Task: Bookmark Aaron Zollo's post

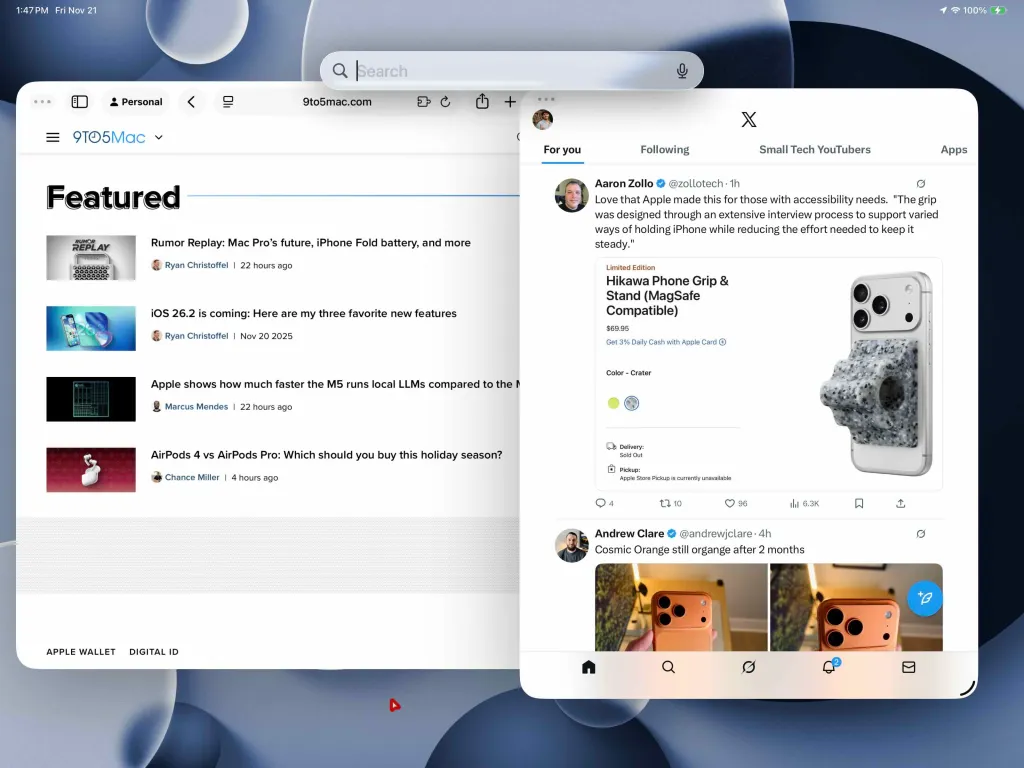Action: pyautogui.click(x=859, y=503)
